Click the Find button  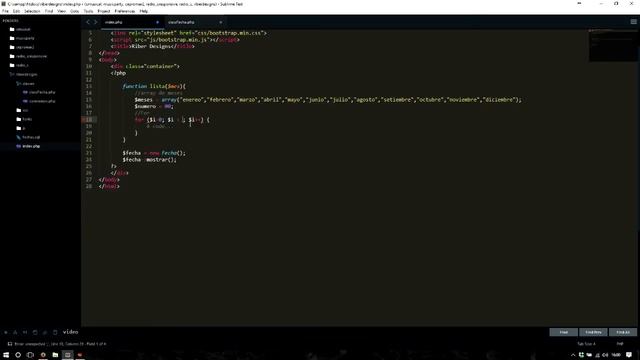click(563, 332)
